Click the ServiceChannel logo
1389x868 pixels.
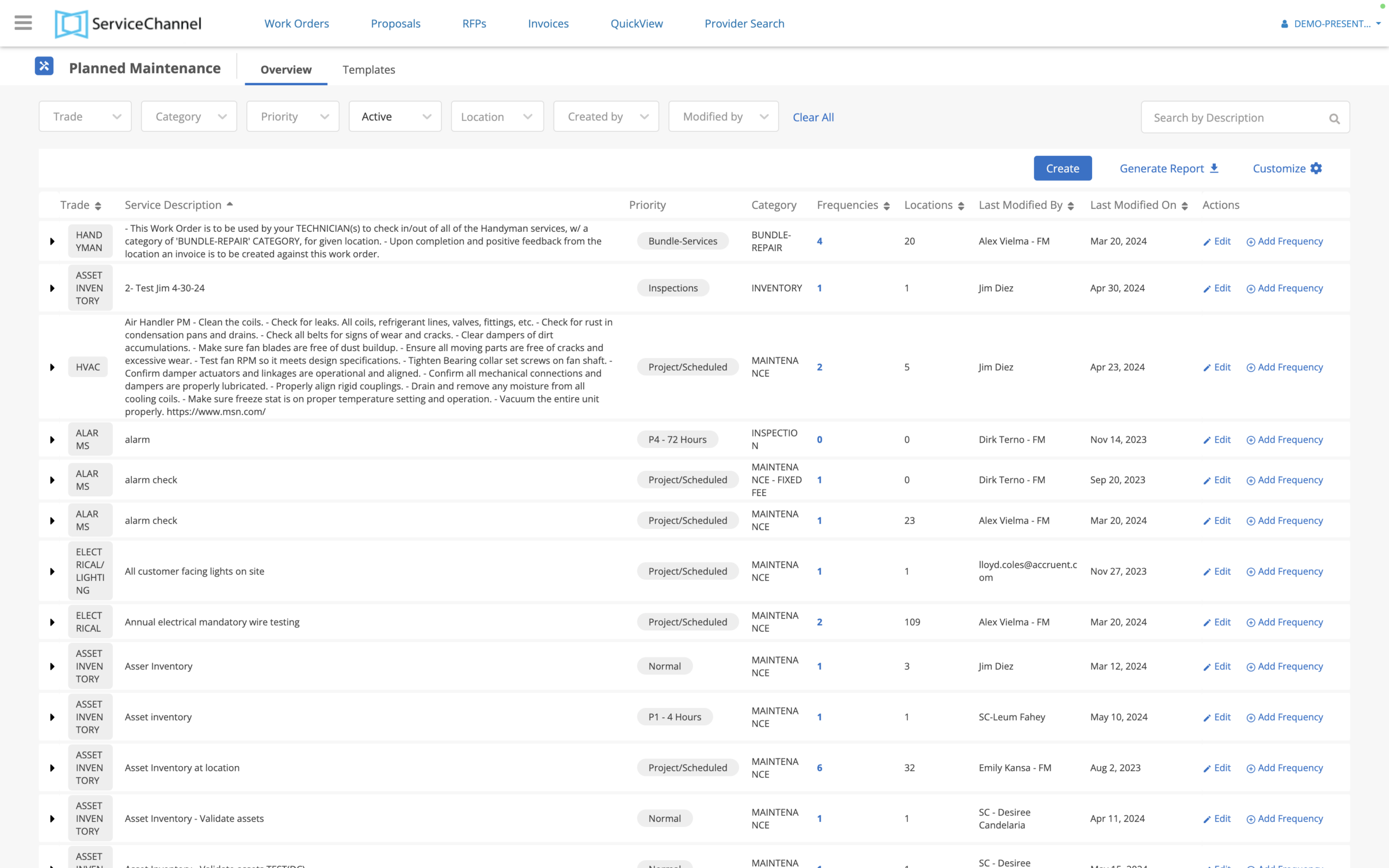click(128, 23)
